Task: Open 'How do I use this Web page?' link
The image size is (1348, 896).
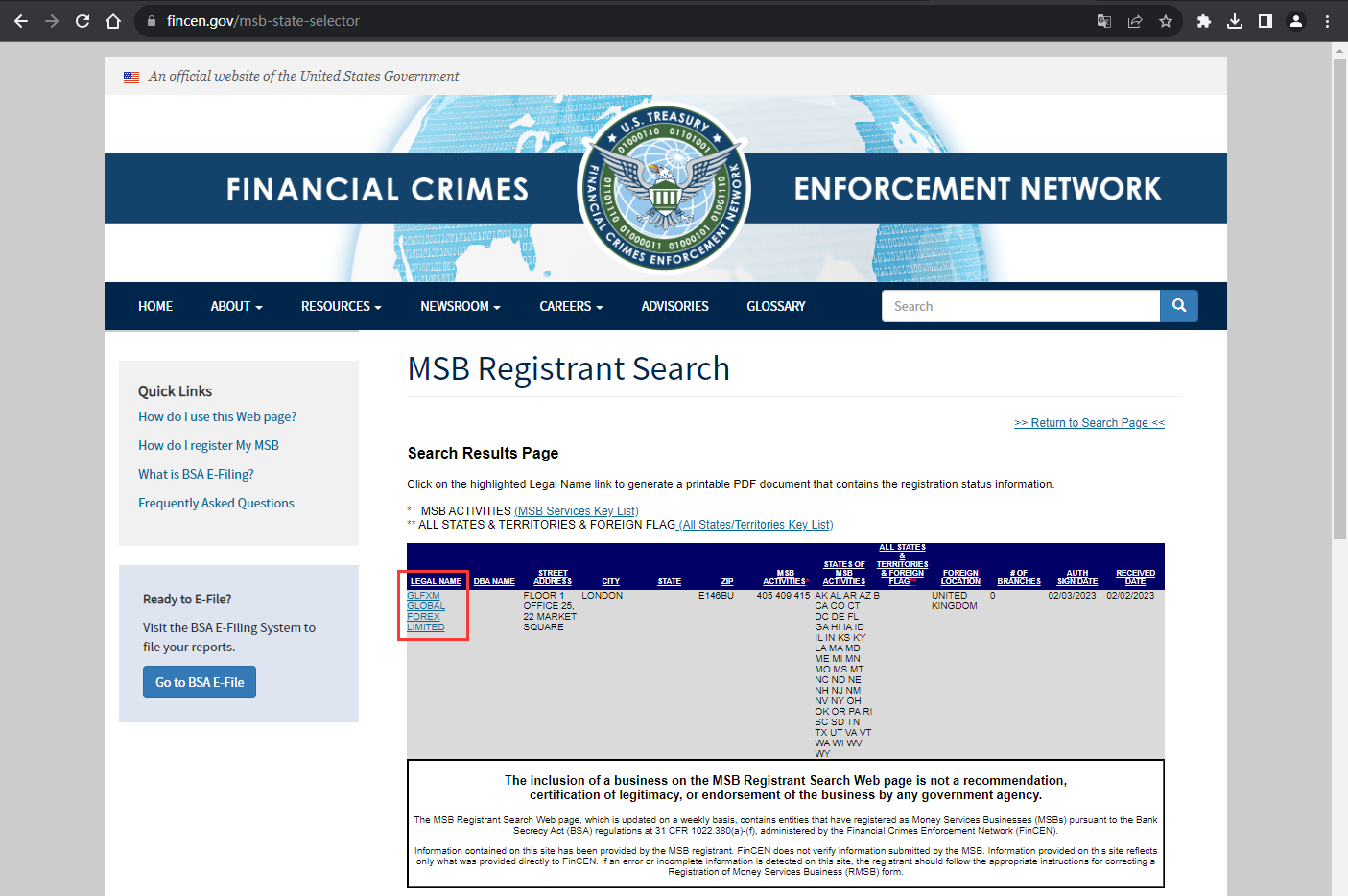Action: 217,416
